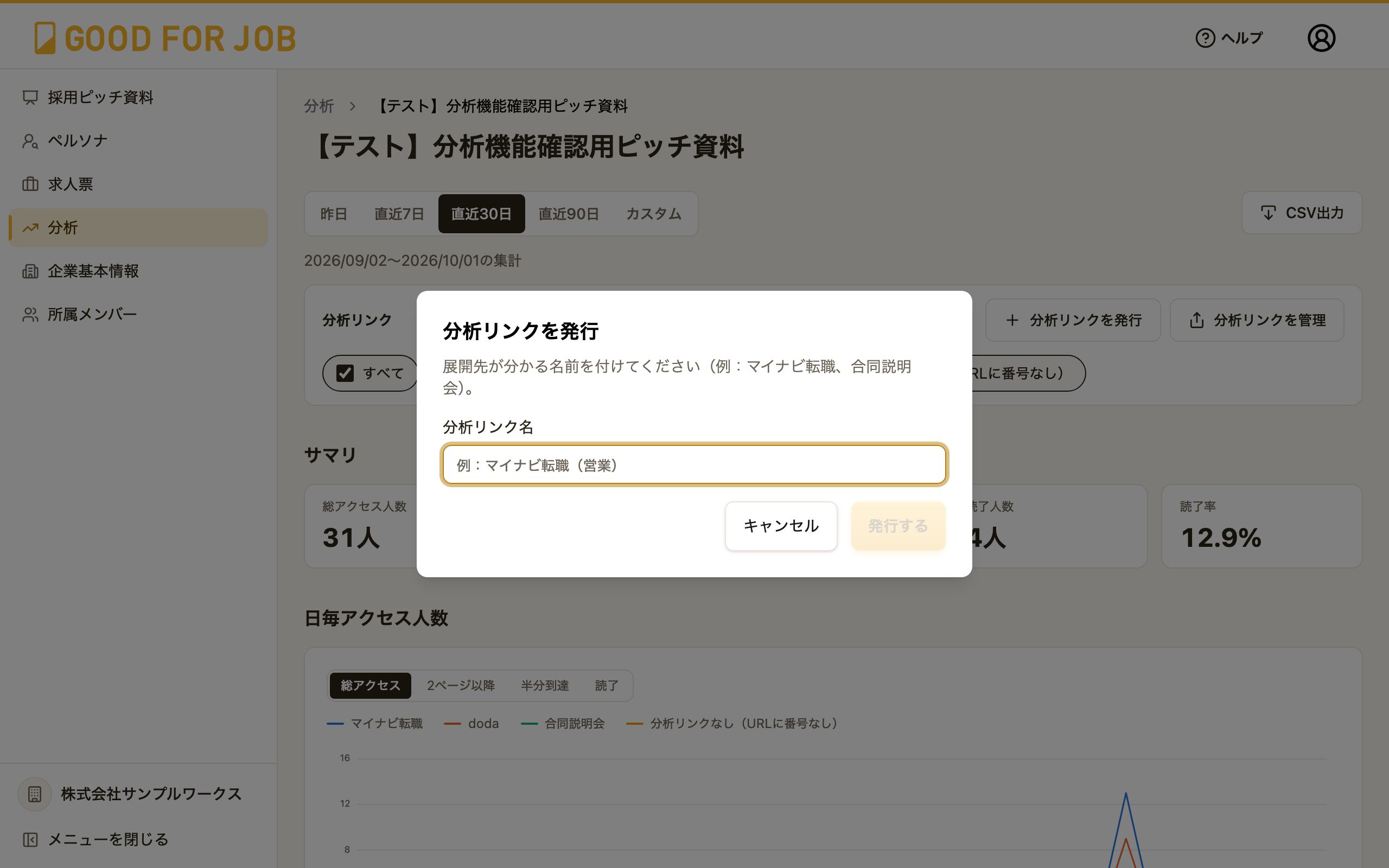Click the doda orange legend marker
The width and height of the screenshot is (1389, 868).
pos(453,724)
